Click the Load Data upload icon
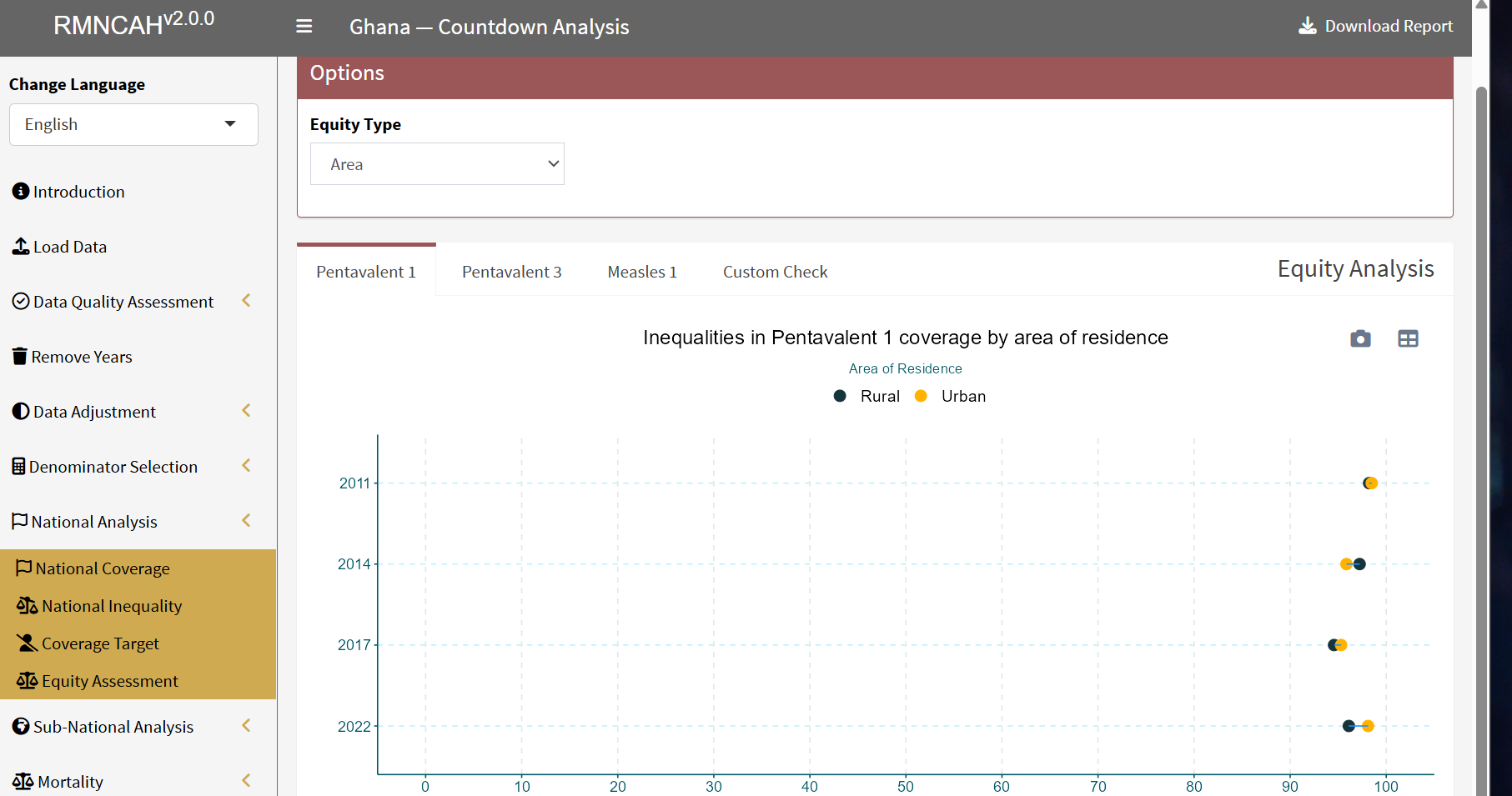Image resolution: width=1512 pixels, height=796 pixels. [x=21, y=246]
